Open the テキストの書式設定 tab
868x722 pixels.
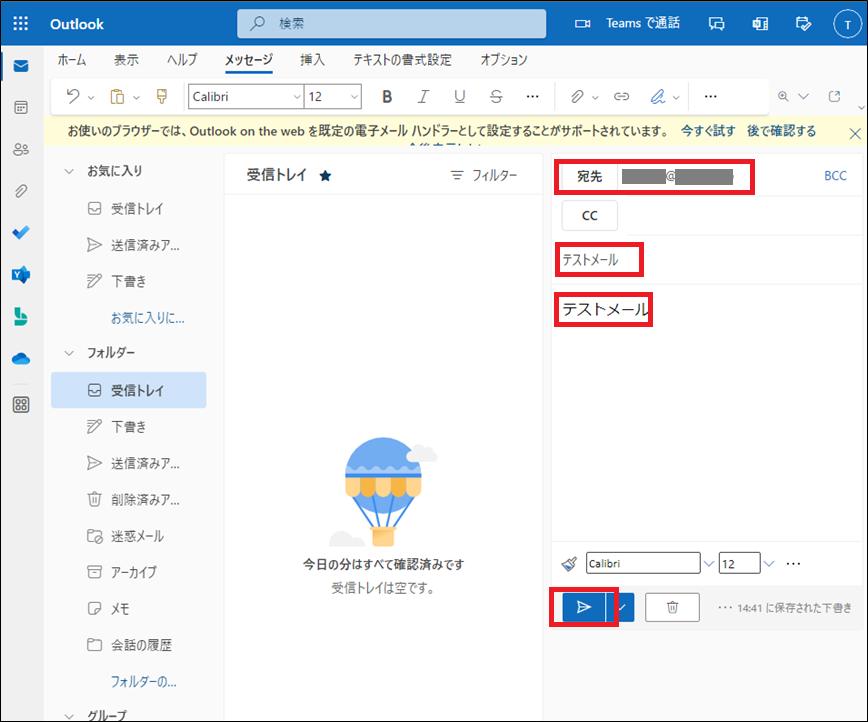click(402, 60)
